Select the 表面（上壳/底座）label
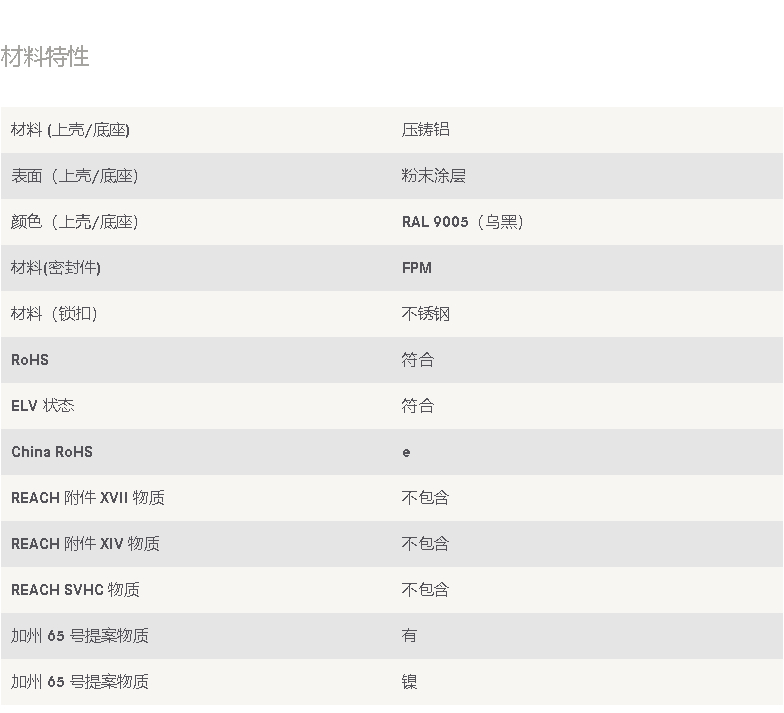Viewport: 784px width, 713px height. pyautogui.click(x=74, y=176)
